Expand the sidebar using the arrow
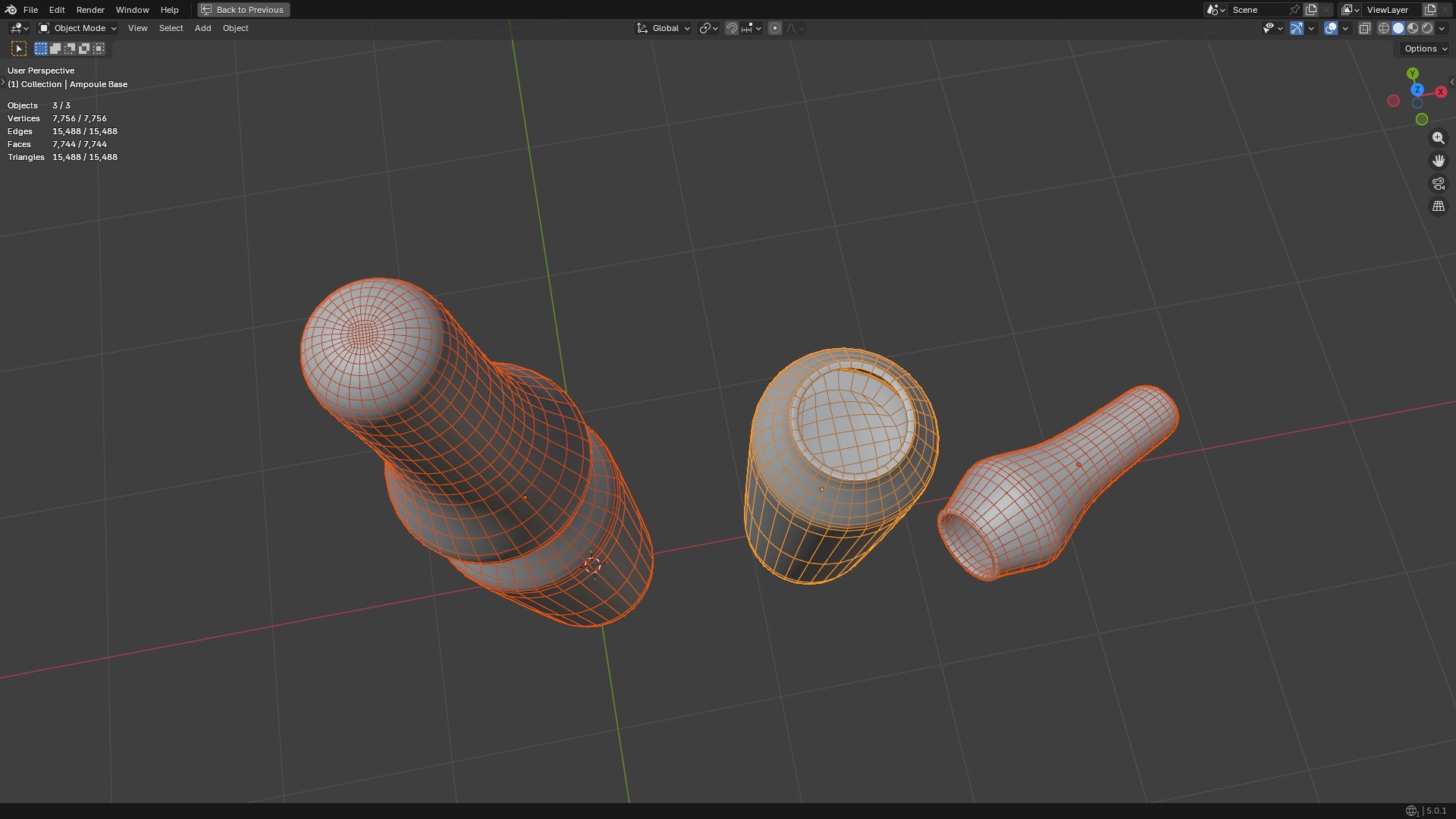This screenshot has height=819, width=1456. (x=1451, y=82)
